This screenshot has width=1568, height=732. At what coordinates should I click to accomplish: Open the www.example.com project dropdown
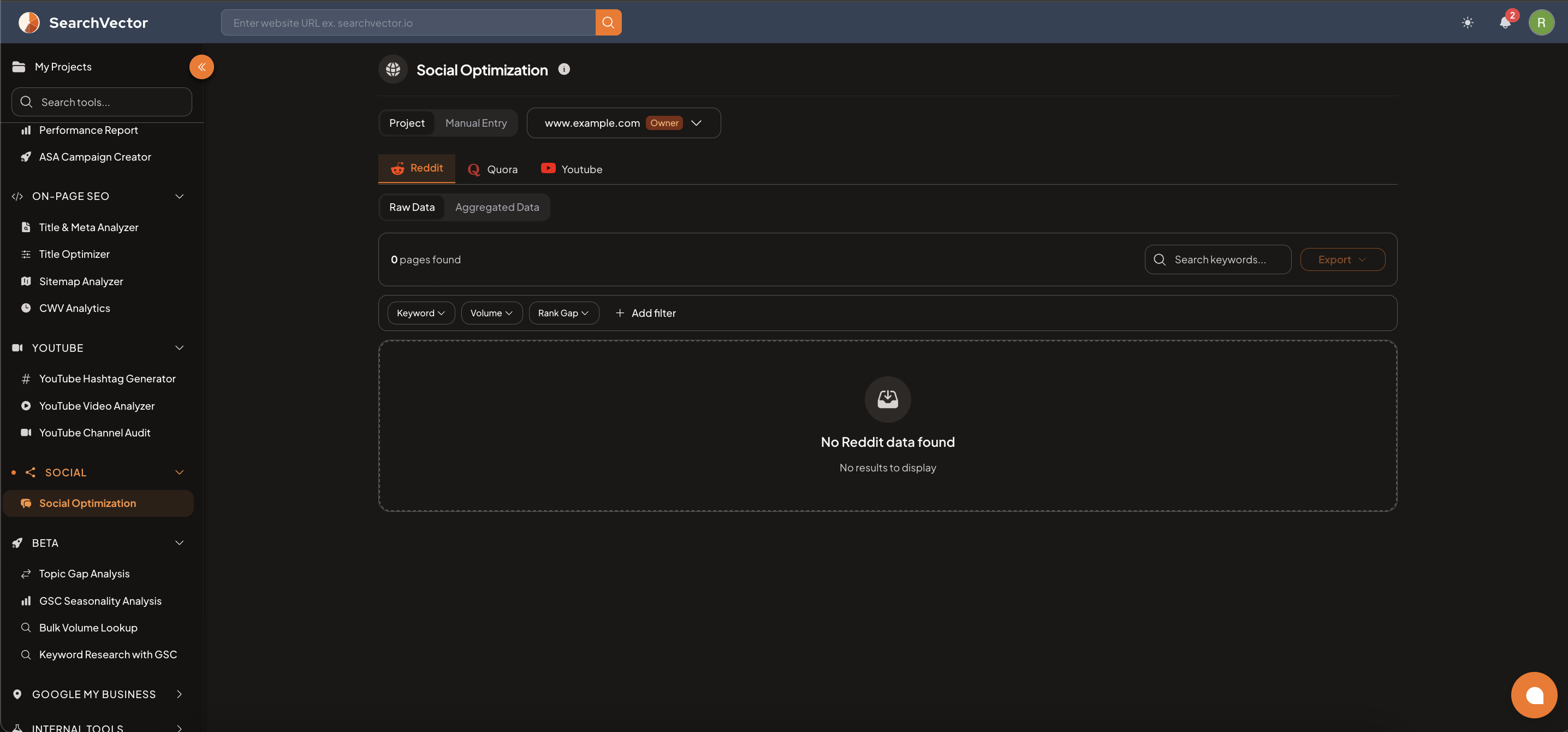point(623,123)
